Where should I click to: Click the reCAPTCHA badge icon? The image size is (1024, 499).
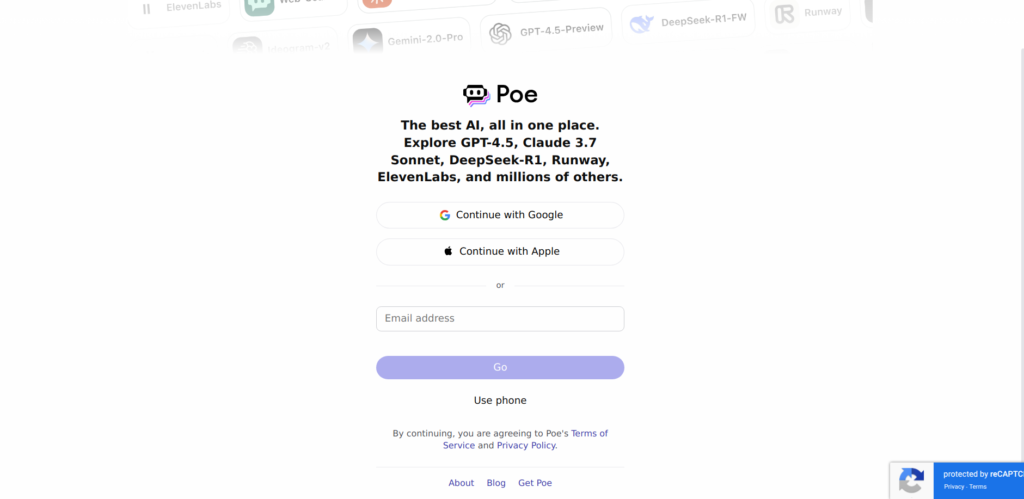[912, 481]
